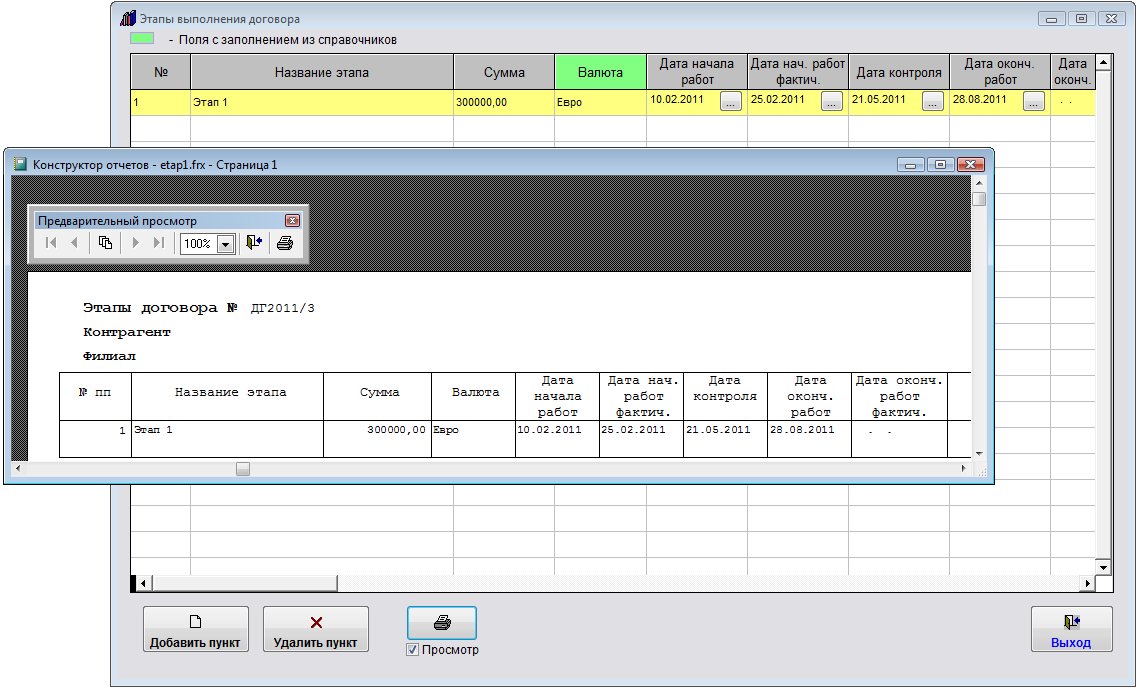Go to the first page of the preview

tap(51, 243)
